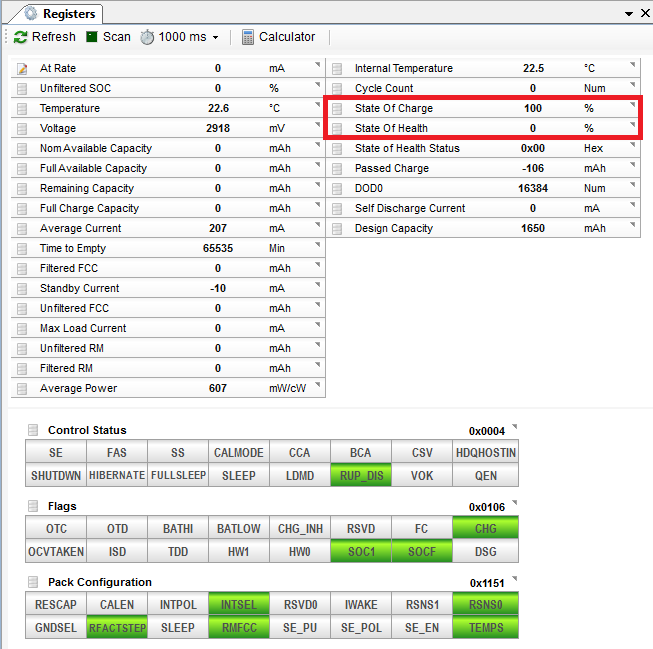653x649 pixels.
Task: Select the Registers tab
Action: tap(60, 14)
